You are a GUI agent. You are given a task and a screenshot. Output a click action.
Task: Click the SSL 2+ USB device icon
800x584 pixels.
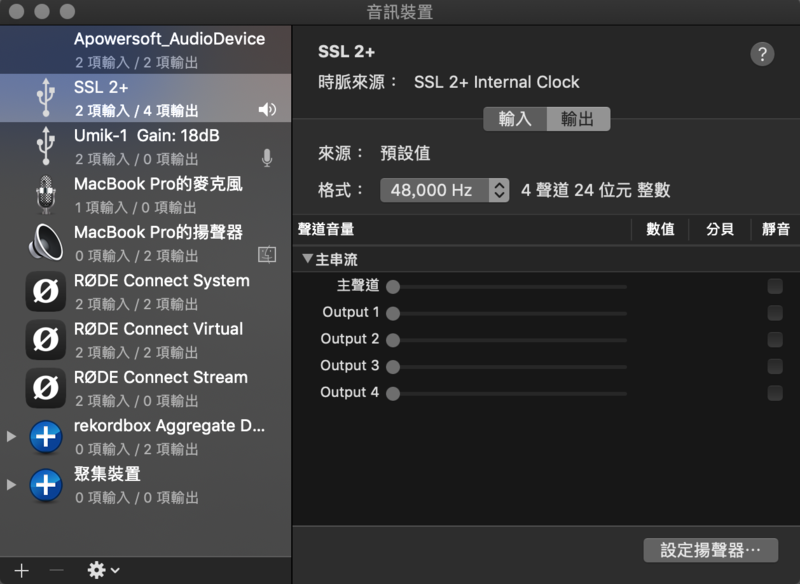coord(45,97)
